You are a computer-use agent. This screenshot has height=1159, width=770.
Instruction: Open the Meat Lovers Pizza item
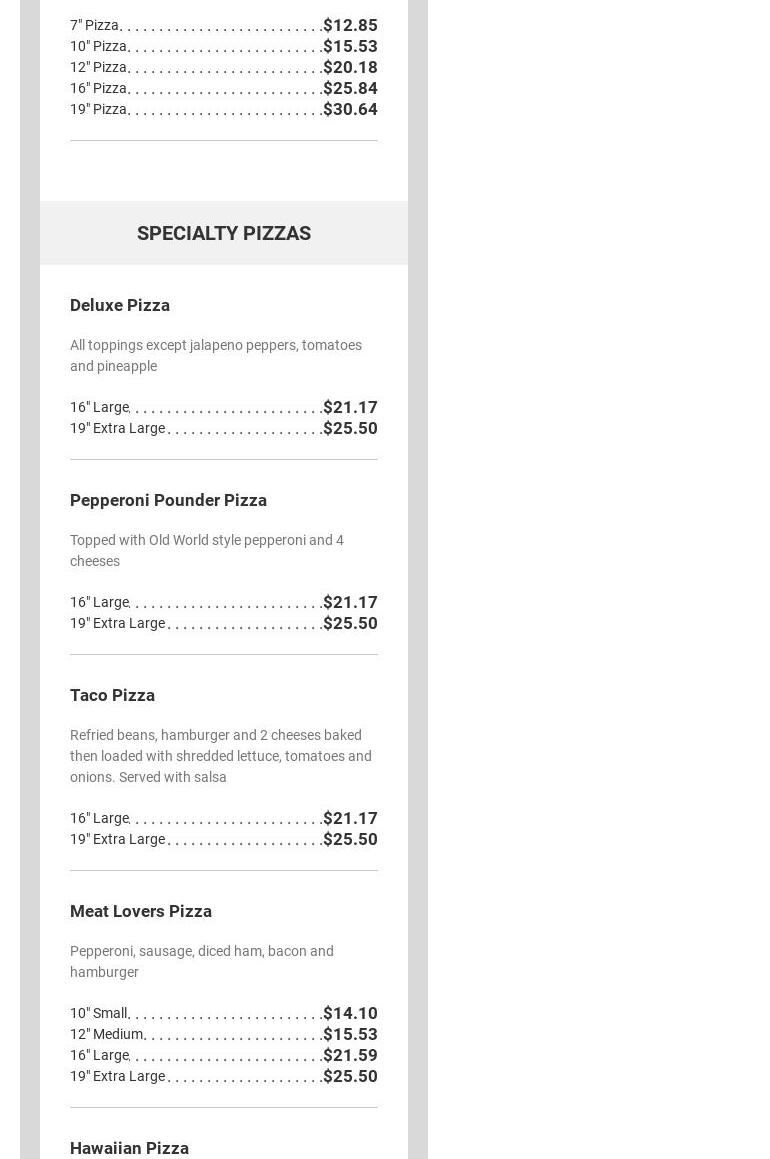pos(141,911)
